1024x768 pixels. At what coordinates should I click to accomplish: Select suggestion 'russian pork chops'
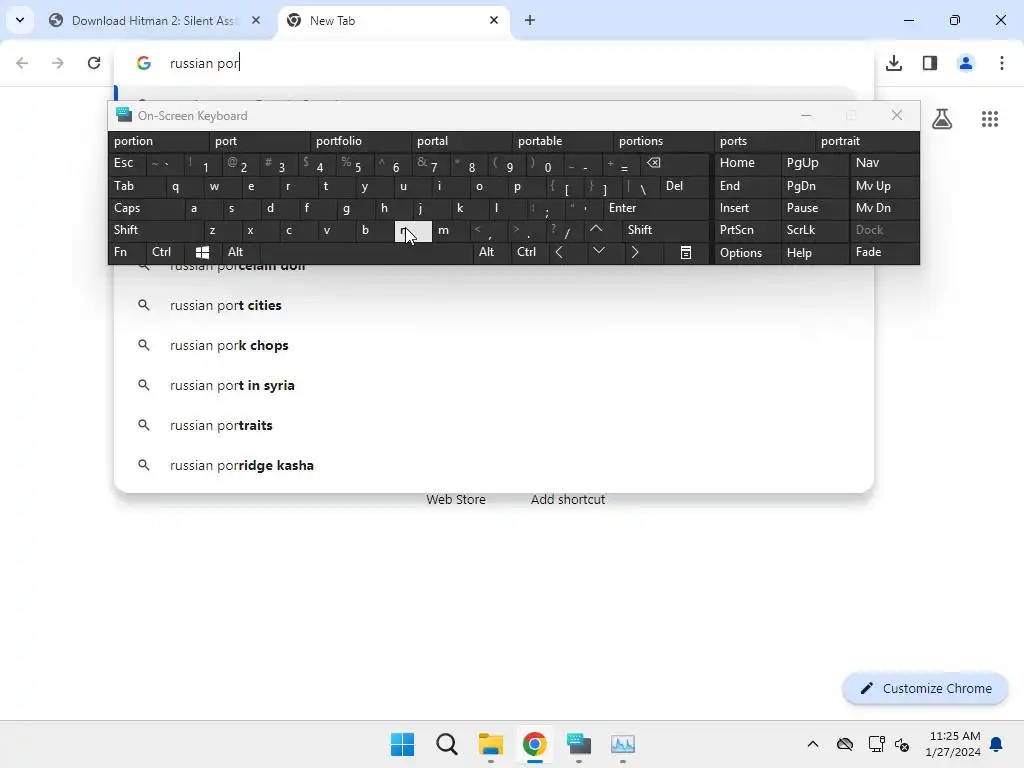tap(494, 345)
